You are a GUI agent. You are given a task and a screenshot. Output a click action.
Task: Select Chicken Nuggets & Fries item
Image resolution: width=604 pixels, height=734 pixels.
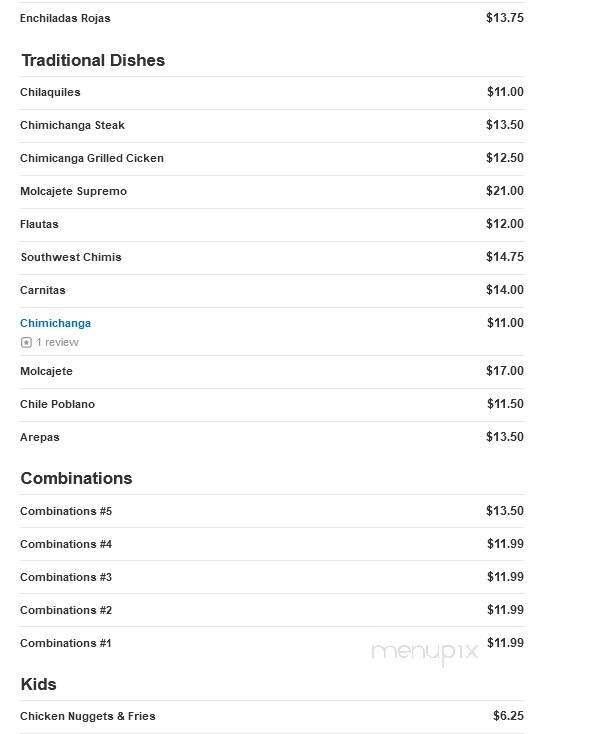88,716
